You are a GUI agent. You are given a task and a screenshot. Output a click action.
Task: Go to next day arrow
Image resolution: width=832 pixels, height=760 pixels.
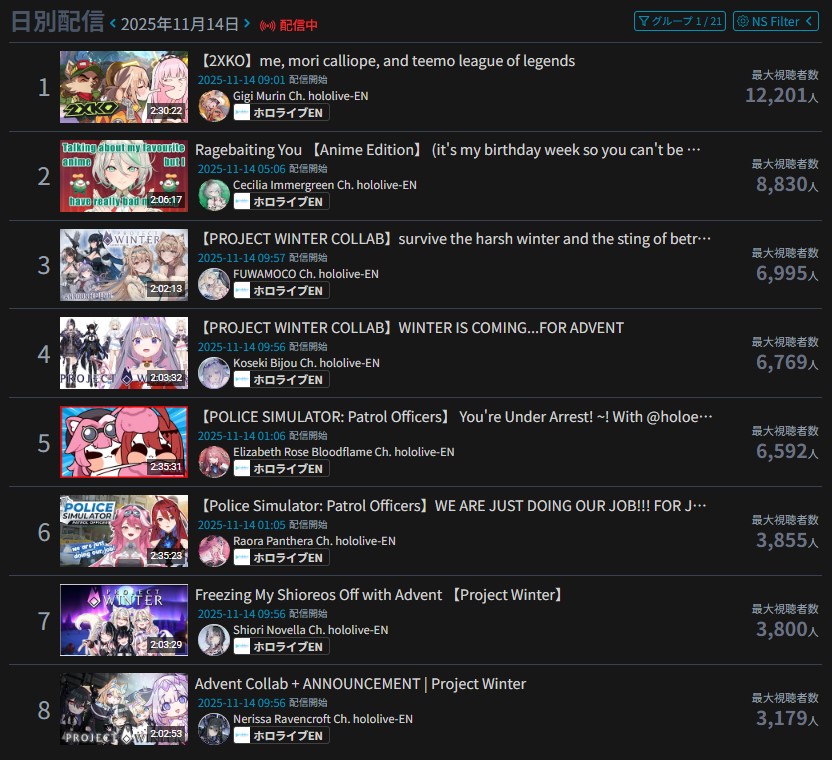click(247, 24)
